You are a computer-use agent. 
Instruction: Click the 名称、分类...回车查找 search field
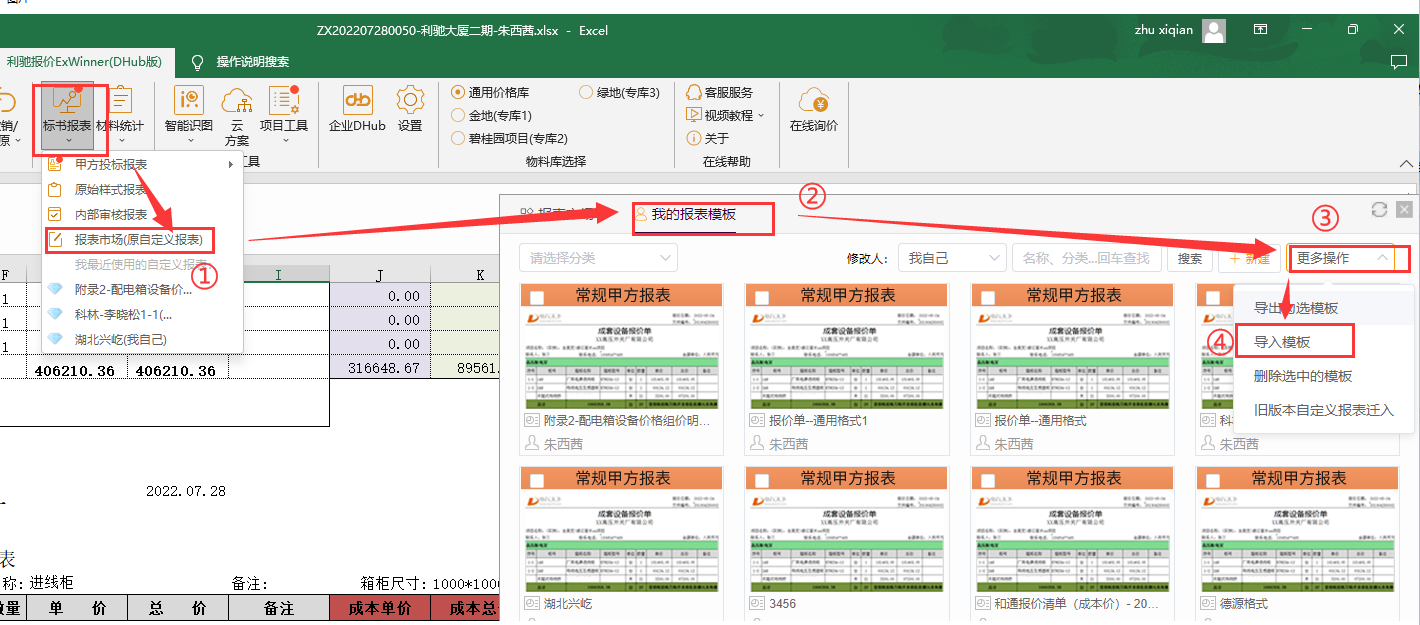[x=1086, y=258]
